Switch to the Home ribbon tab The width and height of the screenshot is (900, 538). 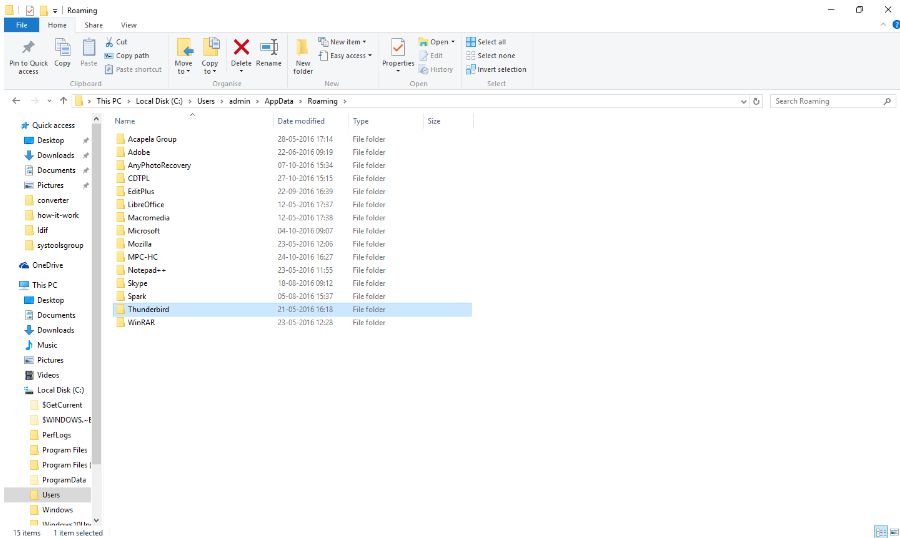point(57,25)
